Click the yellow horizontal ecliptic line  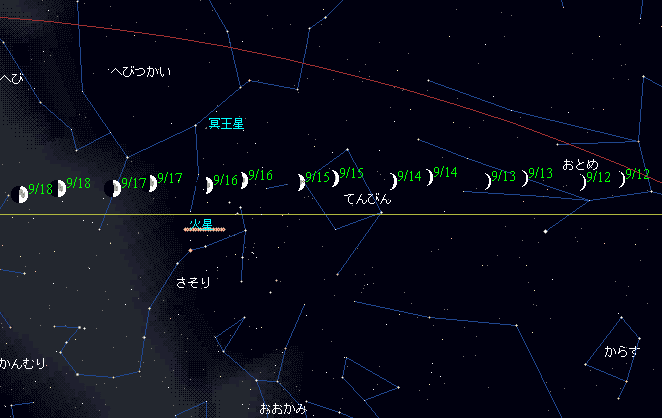point(450,214)
